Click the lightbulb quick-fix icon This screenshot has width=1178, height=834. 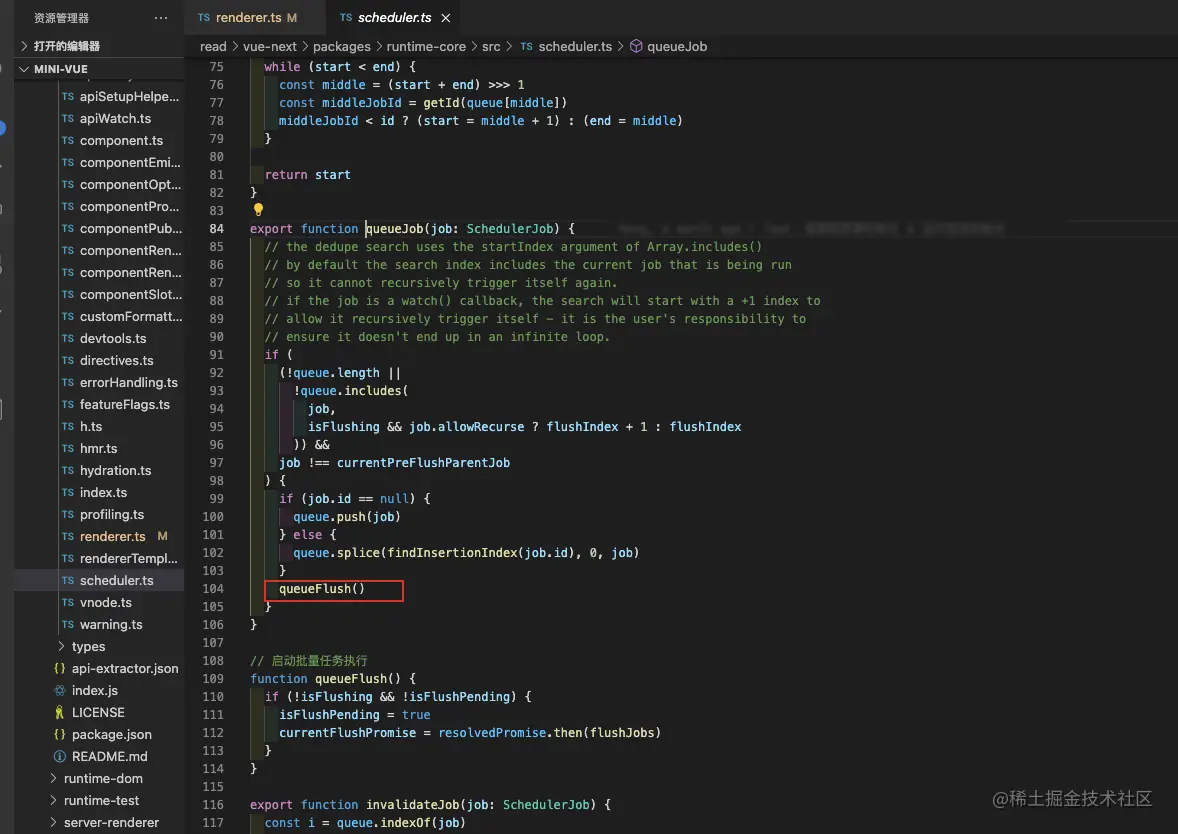(258, 210)
